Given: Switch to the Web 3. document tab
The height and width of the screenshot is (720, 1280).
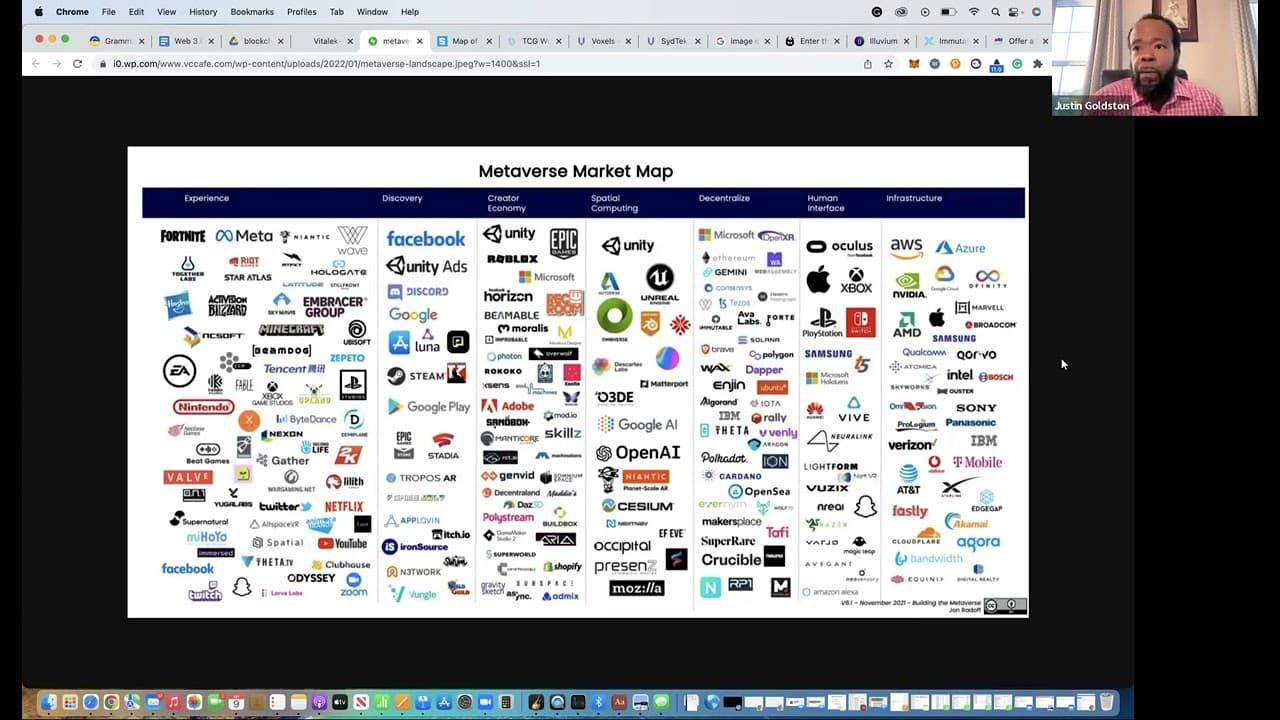Looking at the screenshot, I should pyautogui.click(x=187, y=41).
